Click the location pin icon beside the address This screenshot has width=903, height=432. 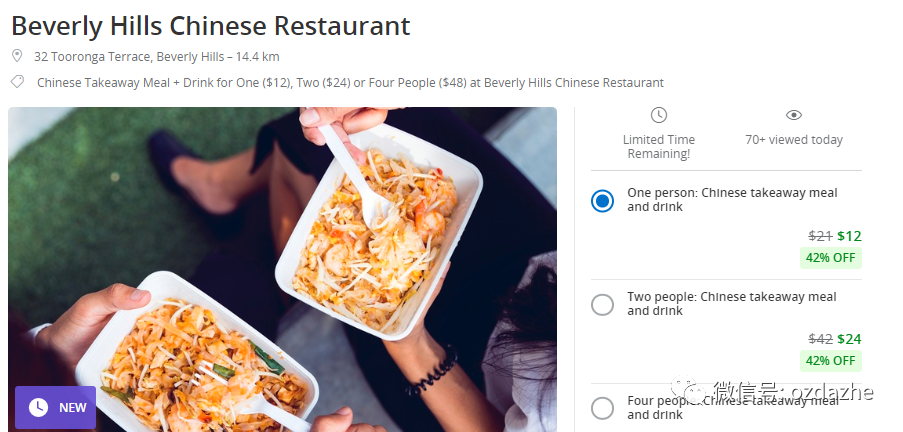17,56
